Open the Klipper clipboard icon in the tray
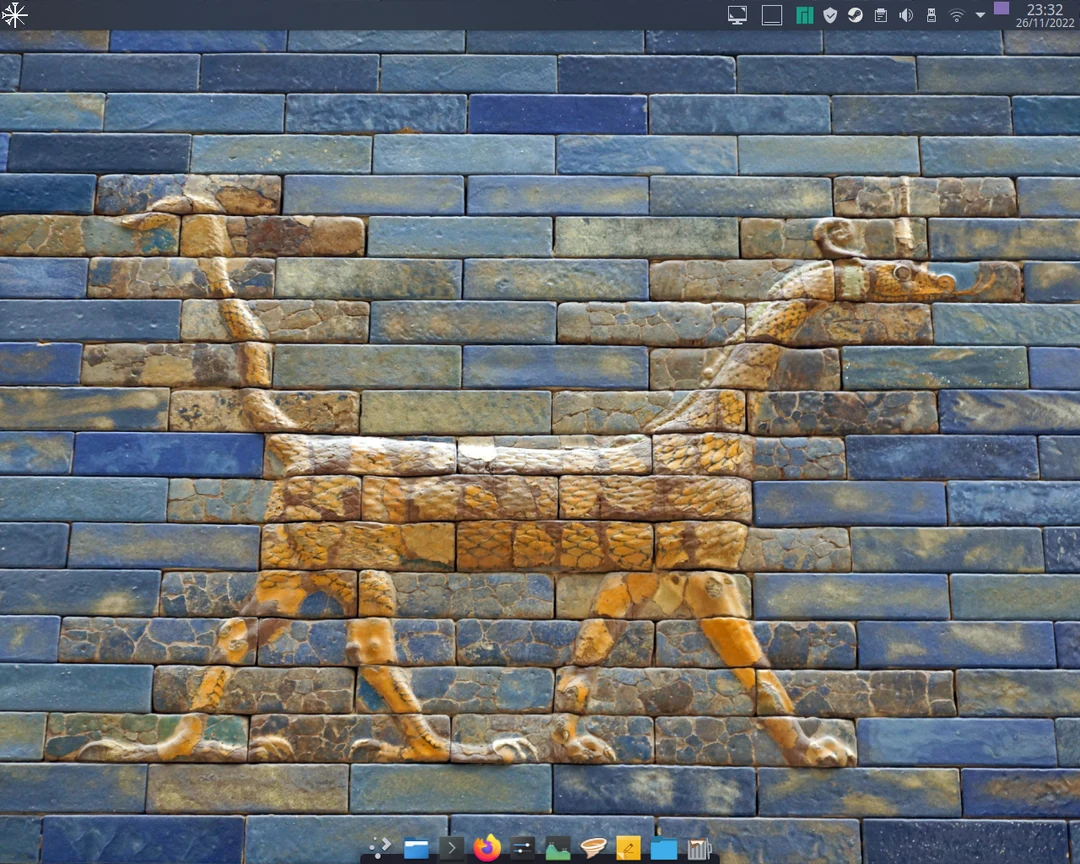1080x864 pixels. [881, 15]
